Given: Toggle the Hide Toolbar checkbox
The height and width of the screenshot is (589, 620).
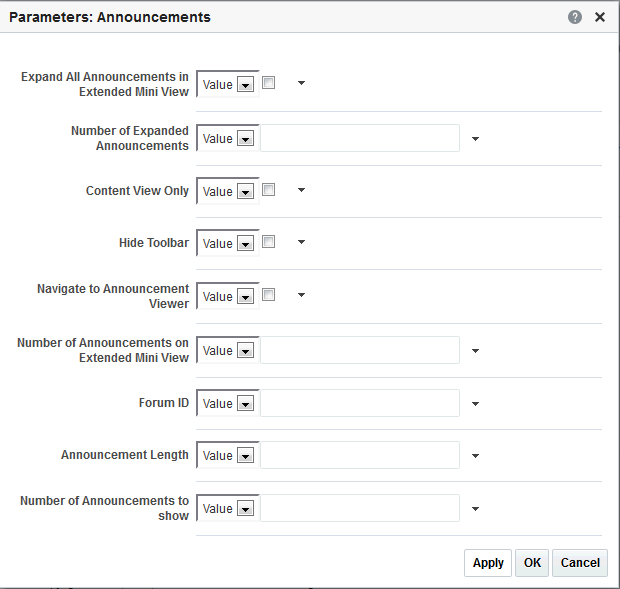Looking at the screenshot, I should [268, 242].
